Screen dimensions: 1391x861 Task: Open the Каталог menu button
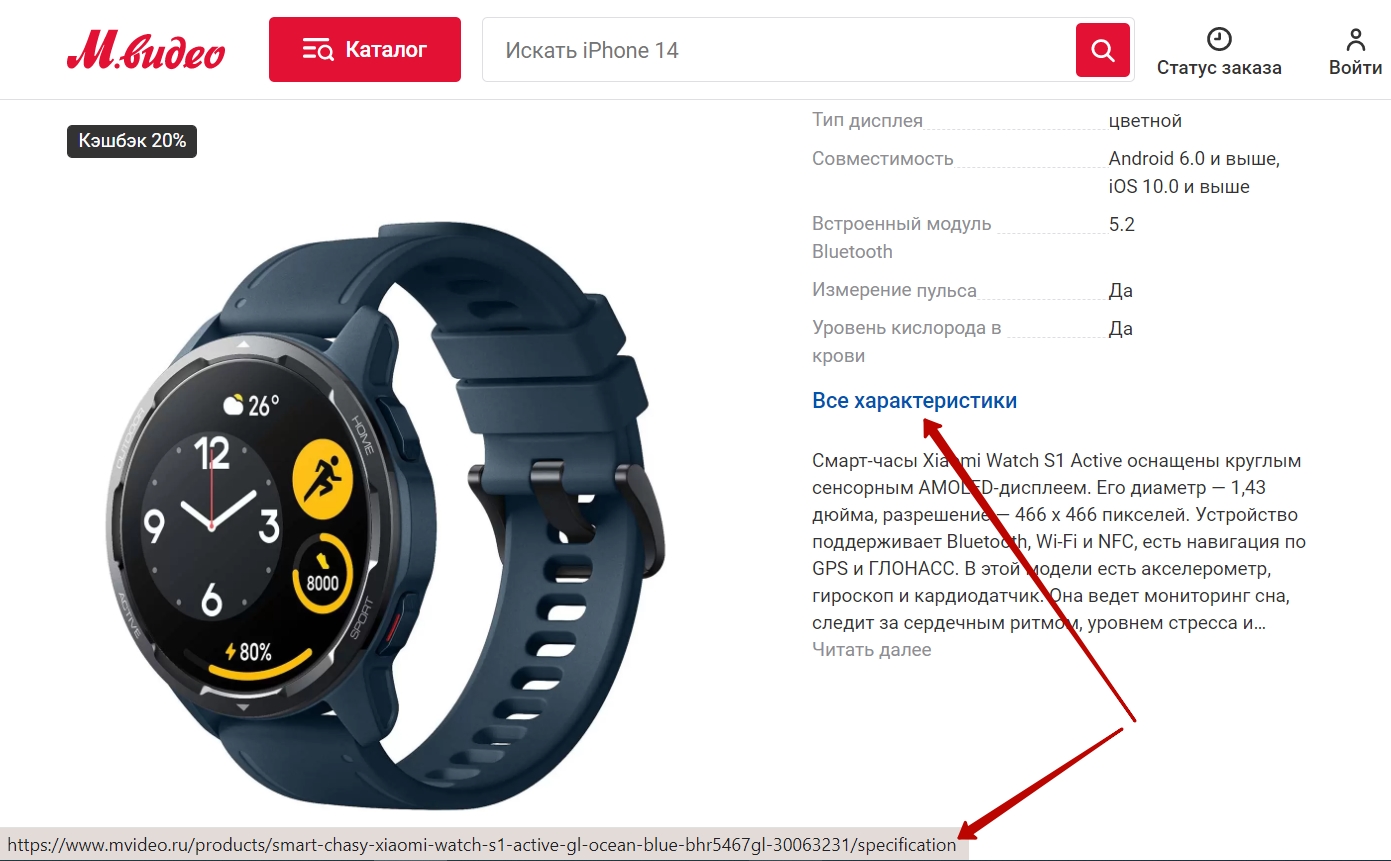[365, 49]
